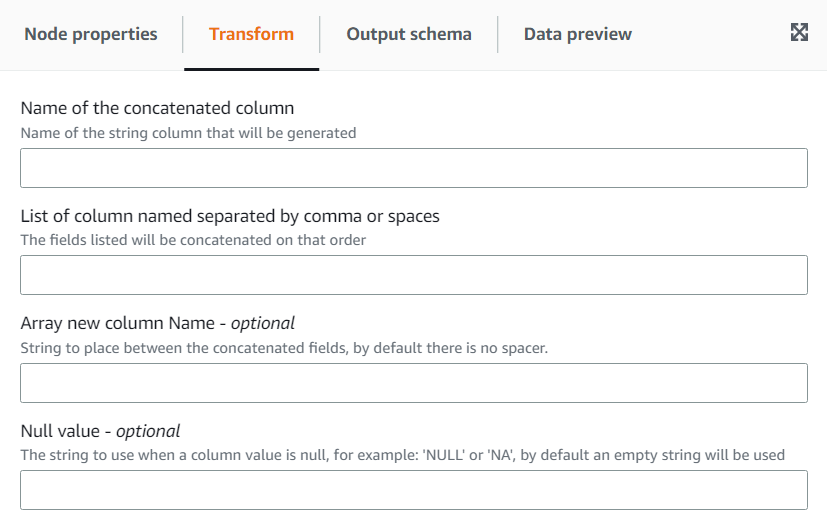Open the Output schema tab
Image resolution: width=827 pixels, height=519 pixels.
pyautogui.click(x=409, y=34)
